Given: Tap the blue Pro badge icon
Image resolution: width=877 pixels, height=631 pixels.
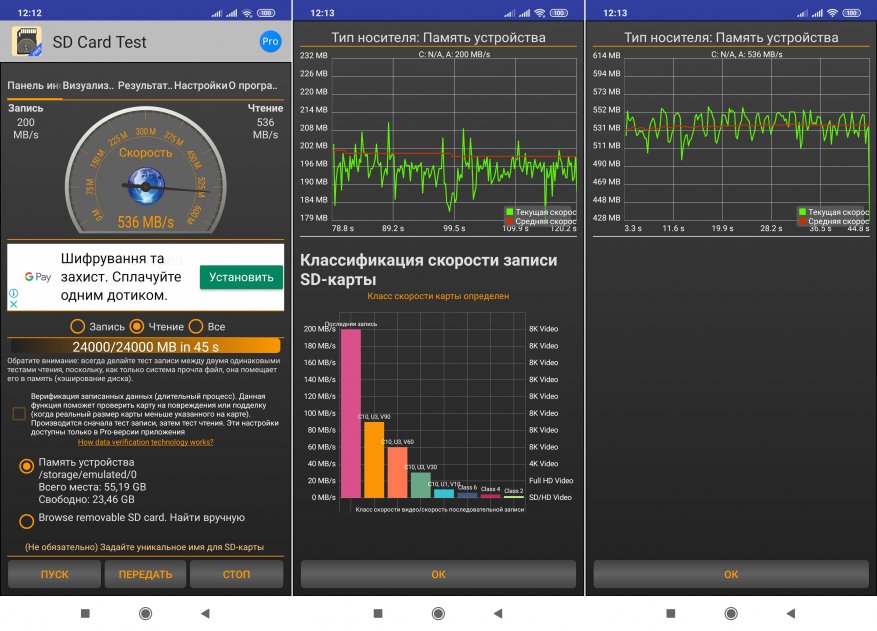Looking at the screenshot, I should [270, 41].
